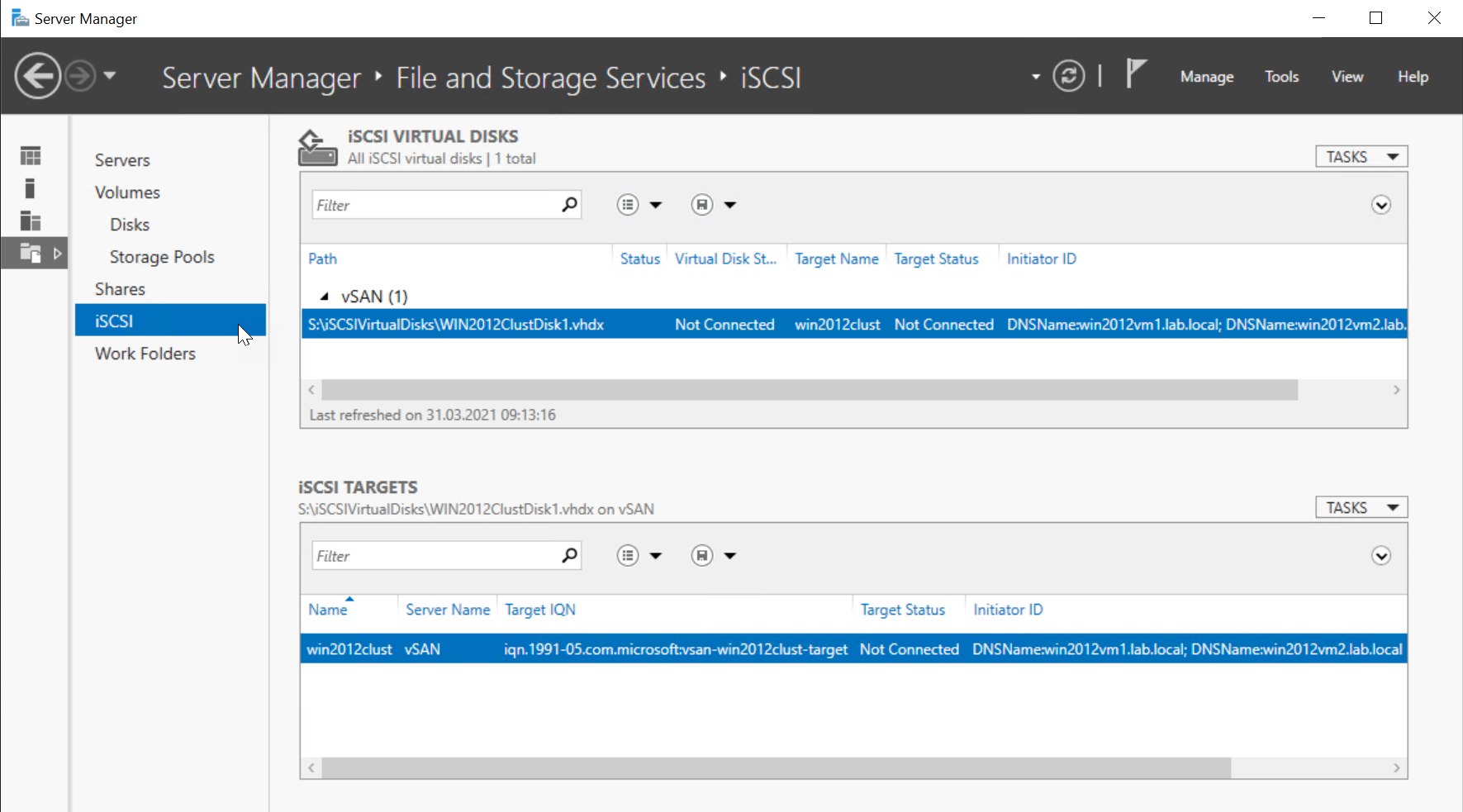Screen dimensions: 1463x812
Task: Click virtual disks horizontal scrollbar
Action: [810, 390]
